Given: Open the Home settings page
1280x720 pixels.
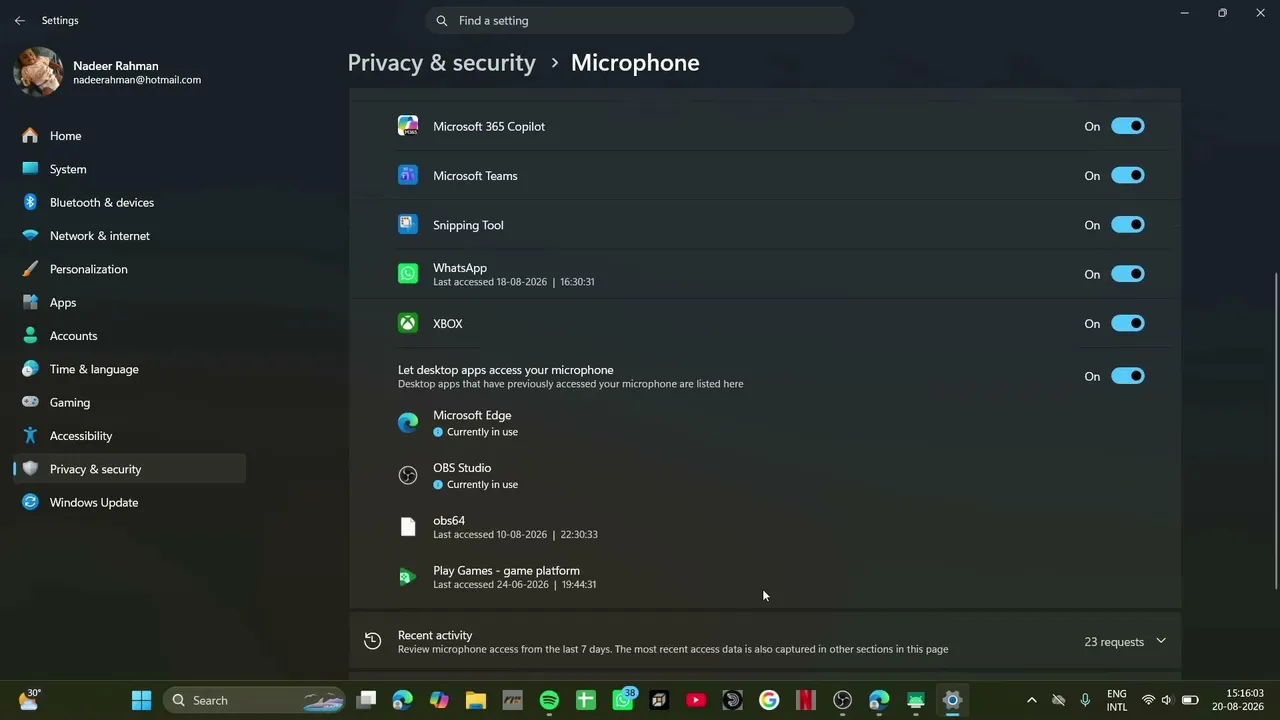Looking at the screenshot, I should pyautogui.click(x=129, y=136).
